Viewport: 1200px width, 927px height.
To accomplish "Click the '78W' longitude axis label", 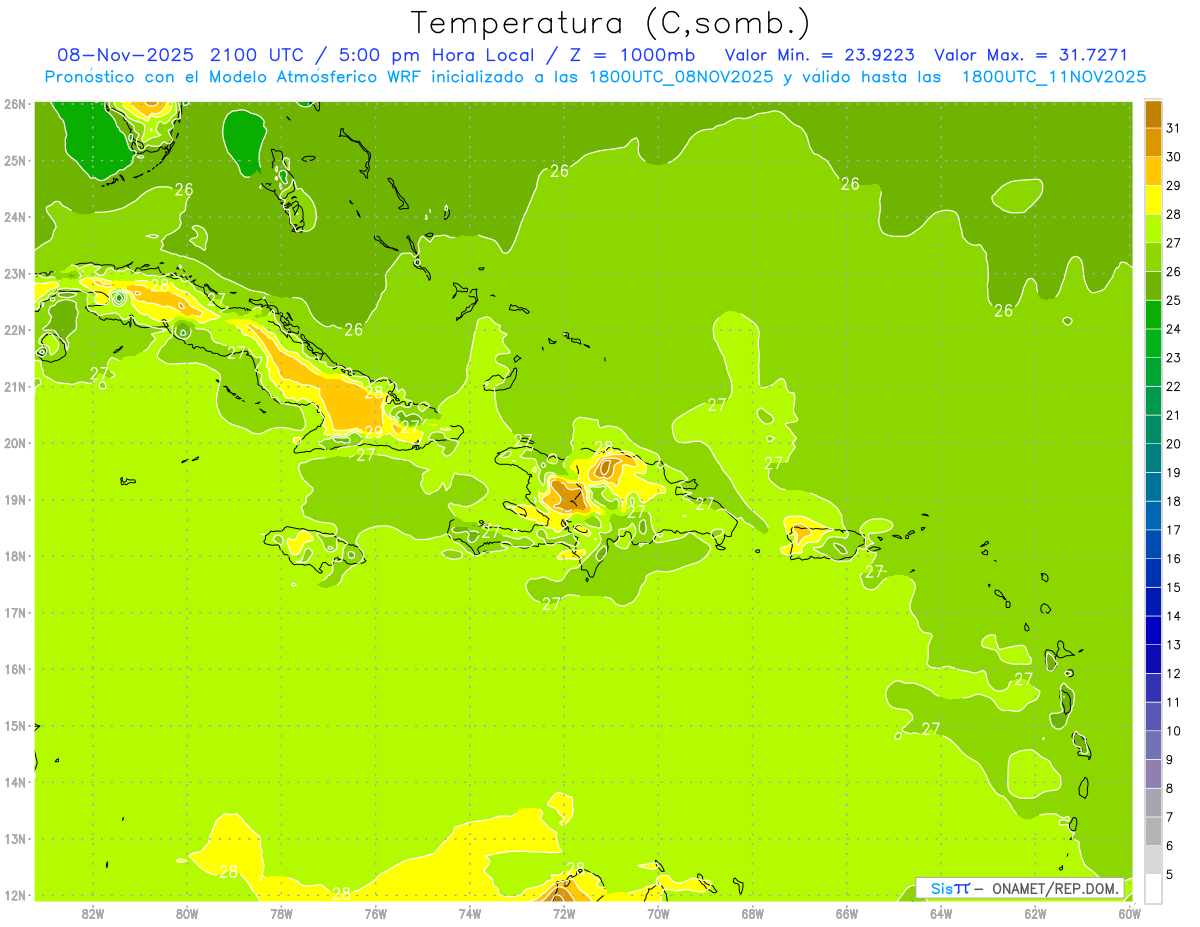I will [281, 913].
